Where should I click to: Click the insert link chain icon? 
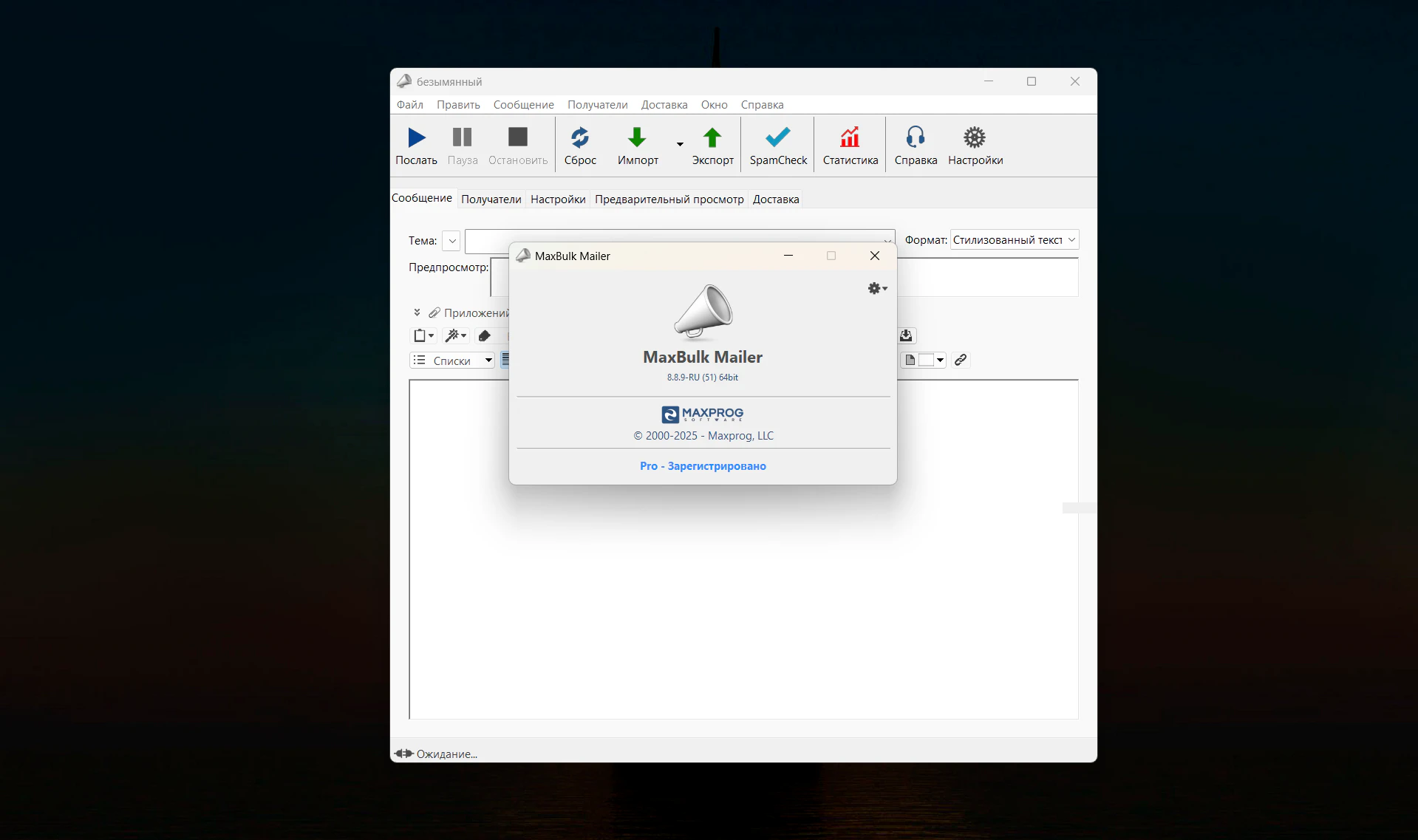[x=960, y=361]
